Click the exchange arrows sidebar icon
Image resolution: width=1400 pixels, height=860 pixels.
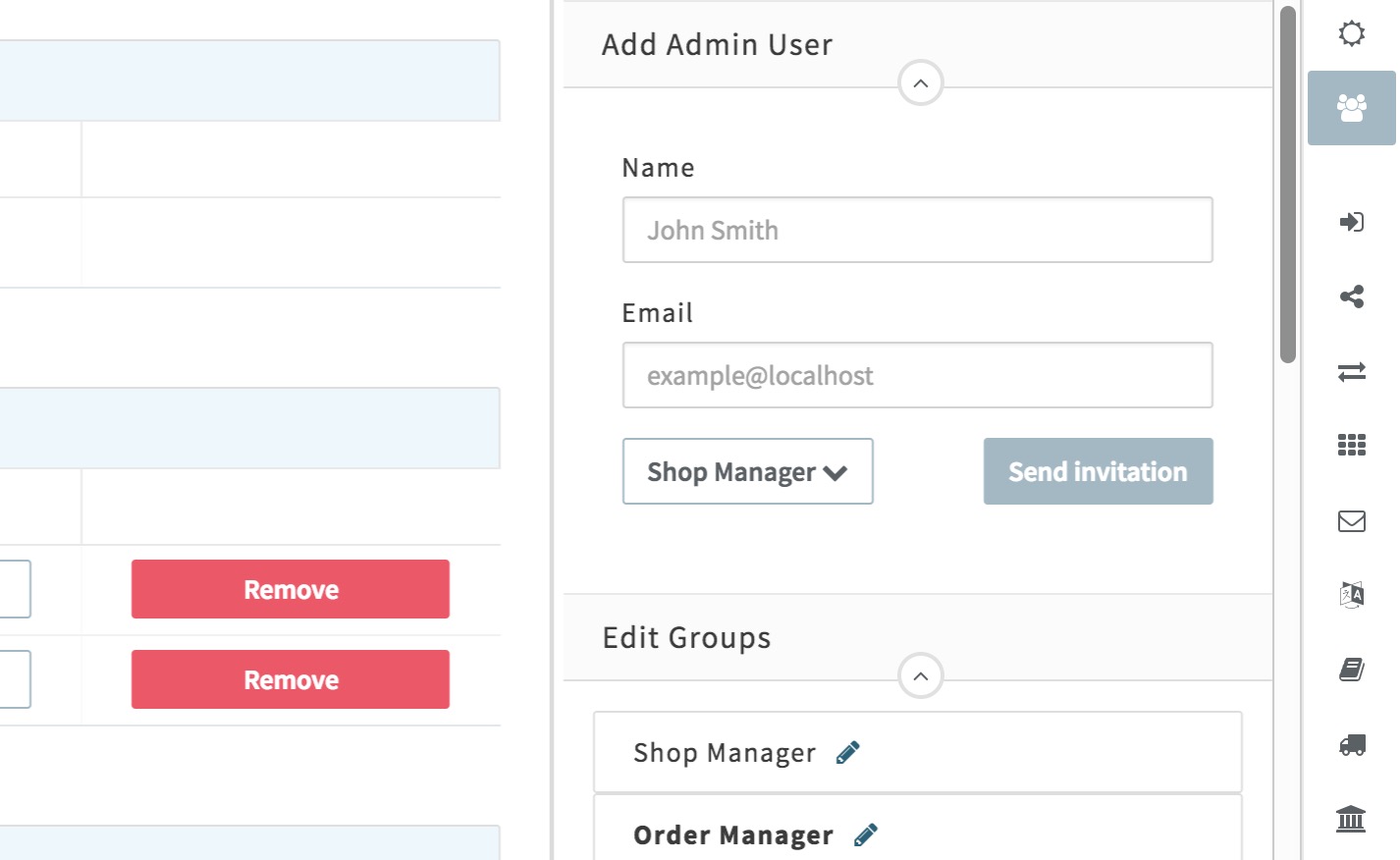pyautogui.click(x=1352, y=372)
